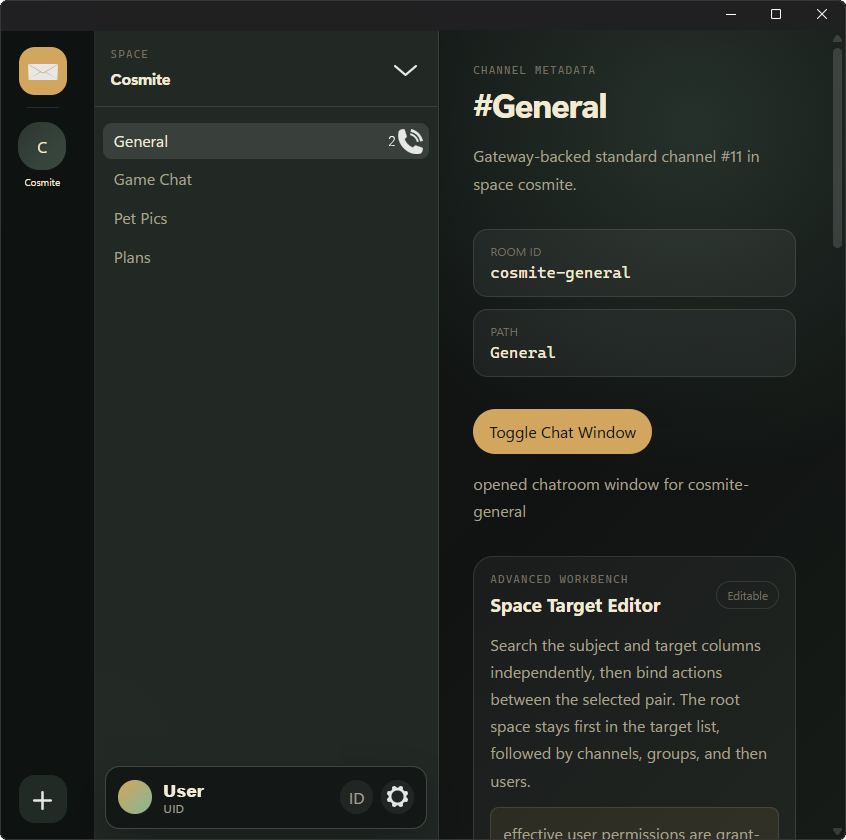
Task: Open user settings gear icon
Action: [397, 797]
